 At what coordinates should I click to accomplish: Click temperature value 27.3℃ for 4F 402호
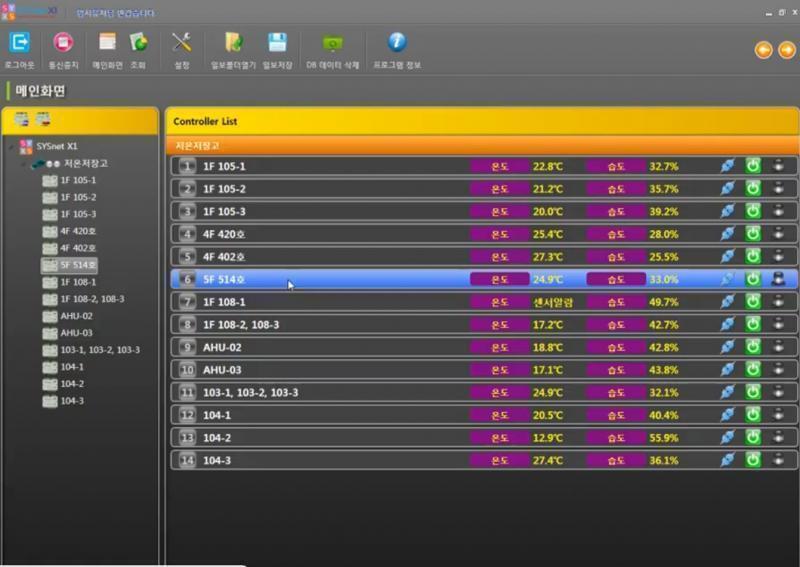point(548,257)
